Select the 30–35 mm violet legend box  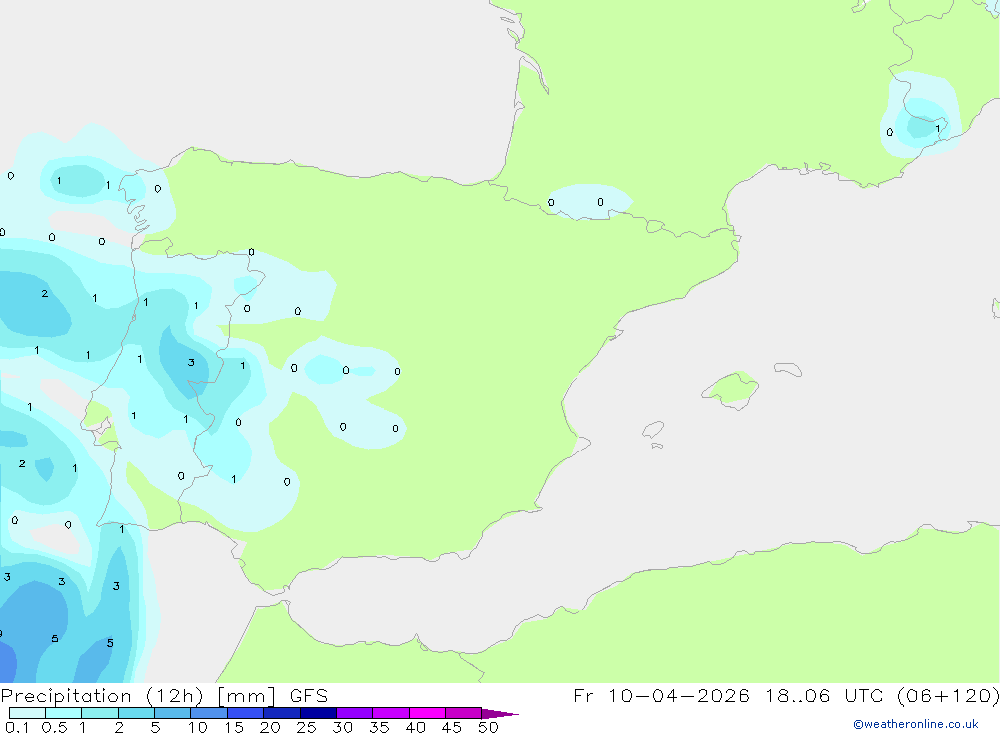tap(355, 713)
